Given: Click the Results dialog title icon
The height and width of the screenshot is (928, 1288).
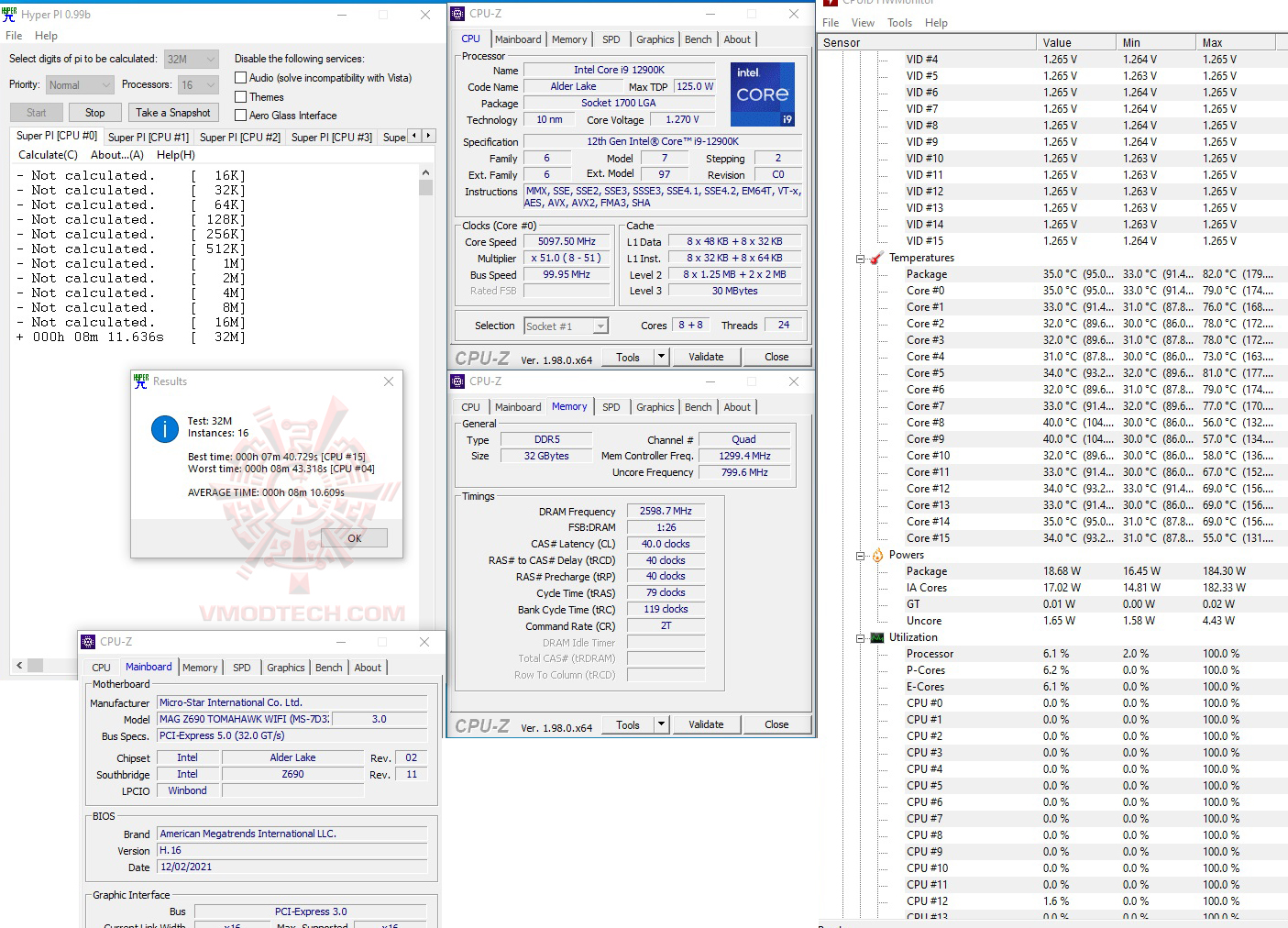Looking at the screenshot, I should click(141, 381).
